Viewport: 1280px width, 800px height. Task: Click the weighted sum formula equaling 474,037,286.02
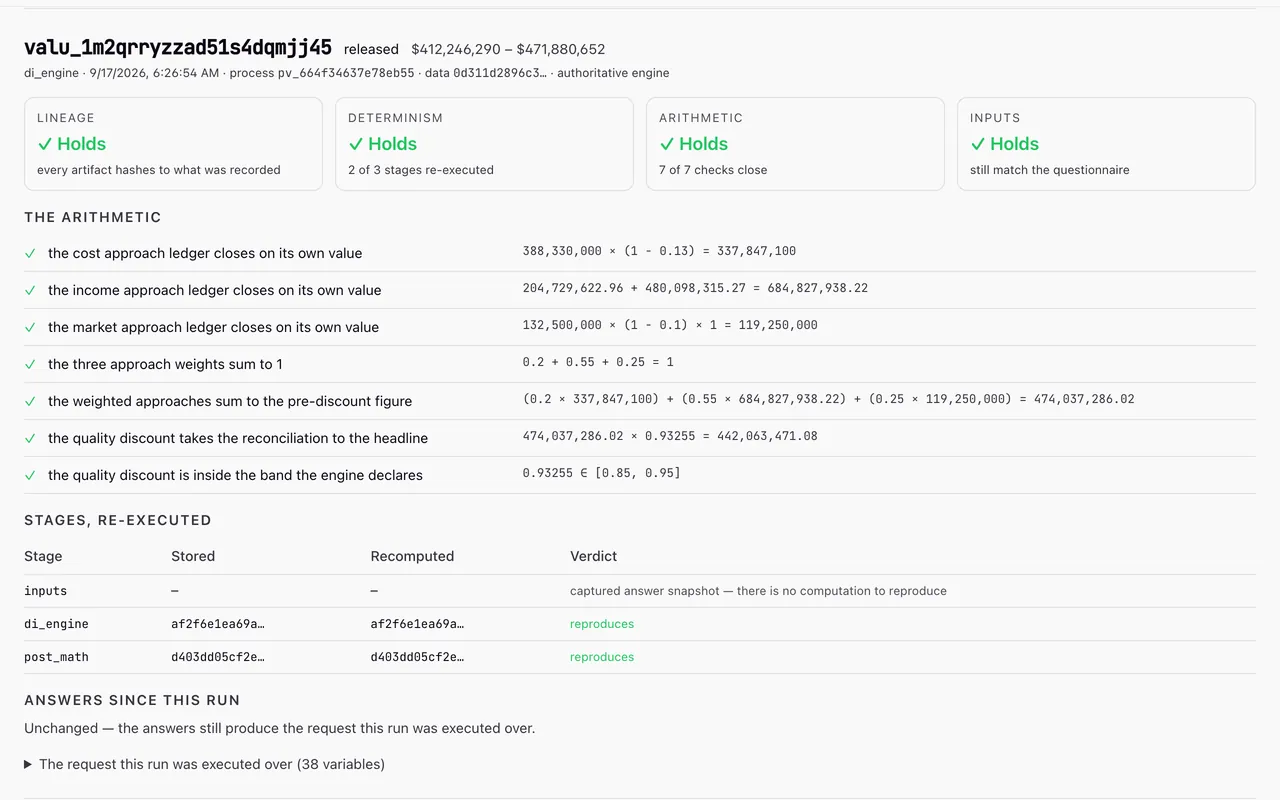828,399
